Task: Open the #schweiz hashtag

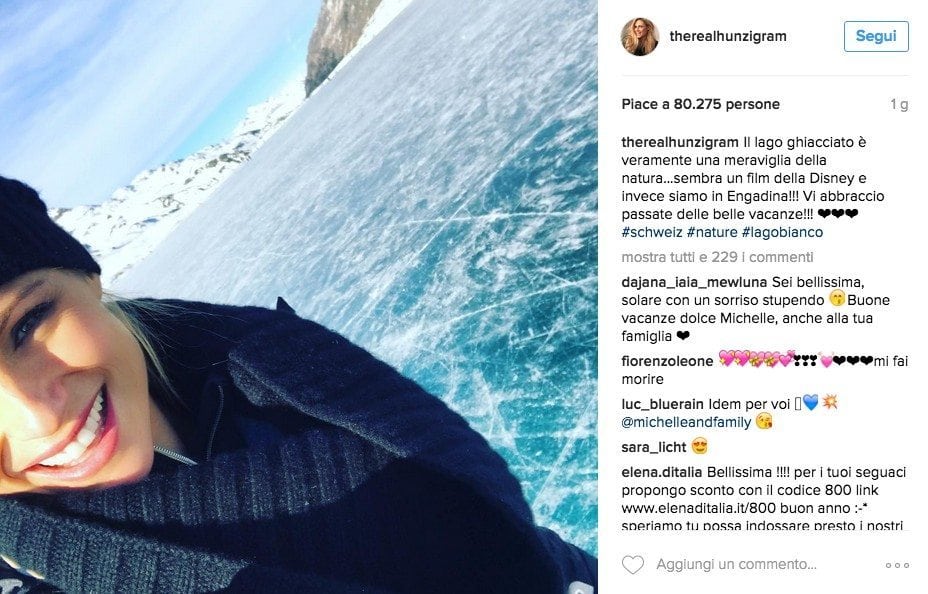Action: click(652, 233)
